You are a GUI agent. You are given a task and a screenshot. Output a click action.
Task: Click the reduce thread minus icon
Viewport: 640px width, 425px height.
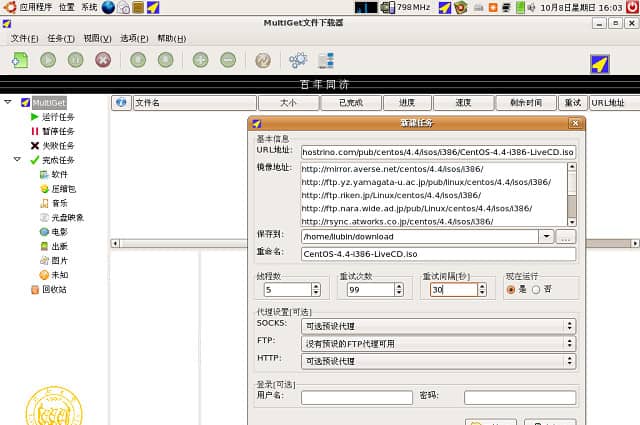228,60
